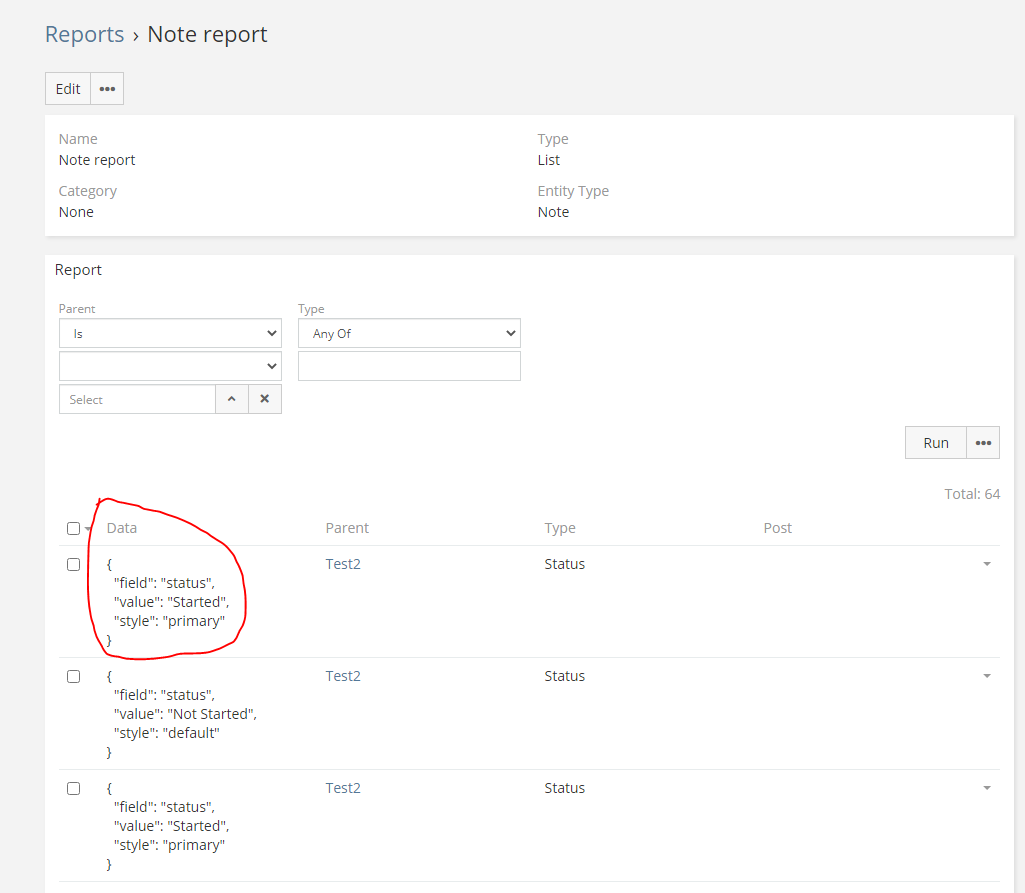
Task: Check the checkbox for the Not Started row
Action: pyautogui.click(x=73, y=676)
